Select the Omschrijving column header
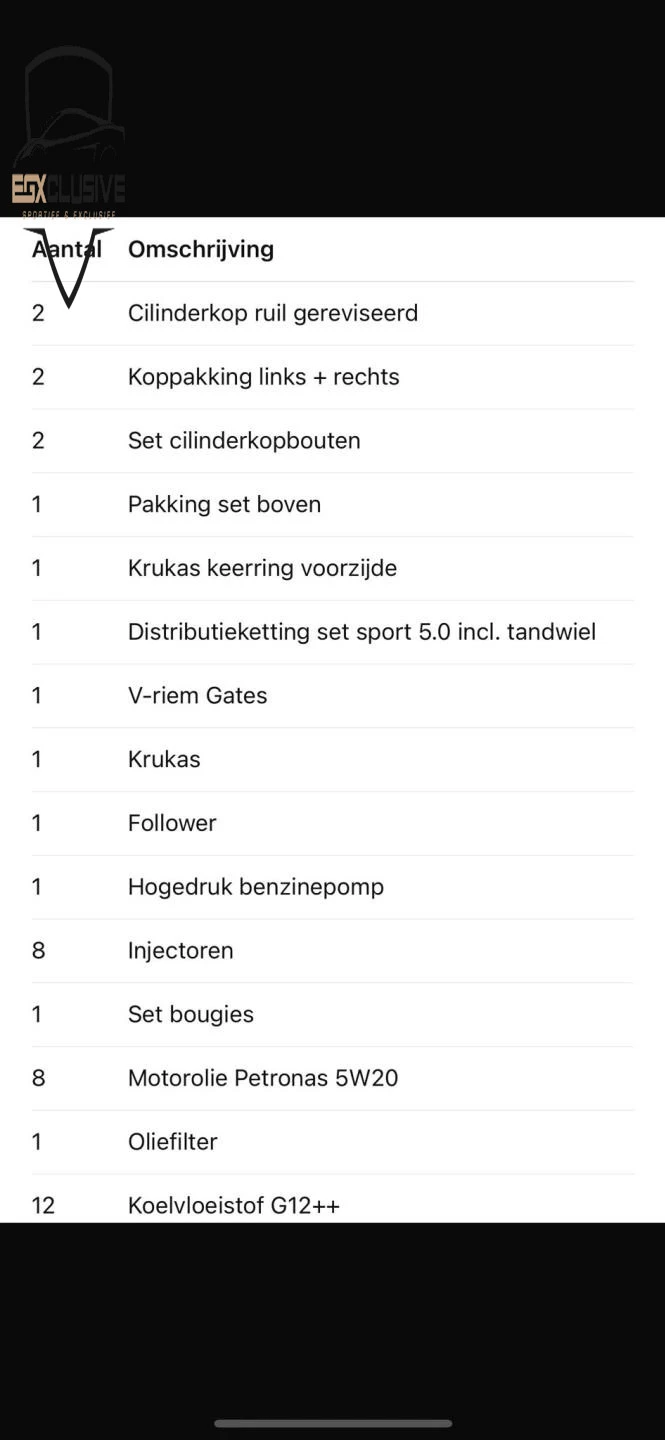 pyautogui.click(x=201, y=249)
